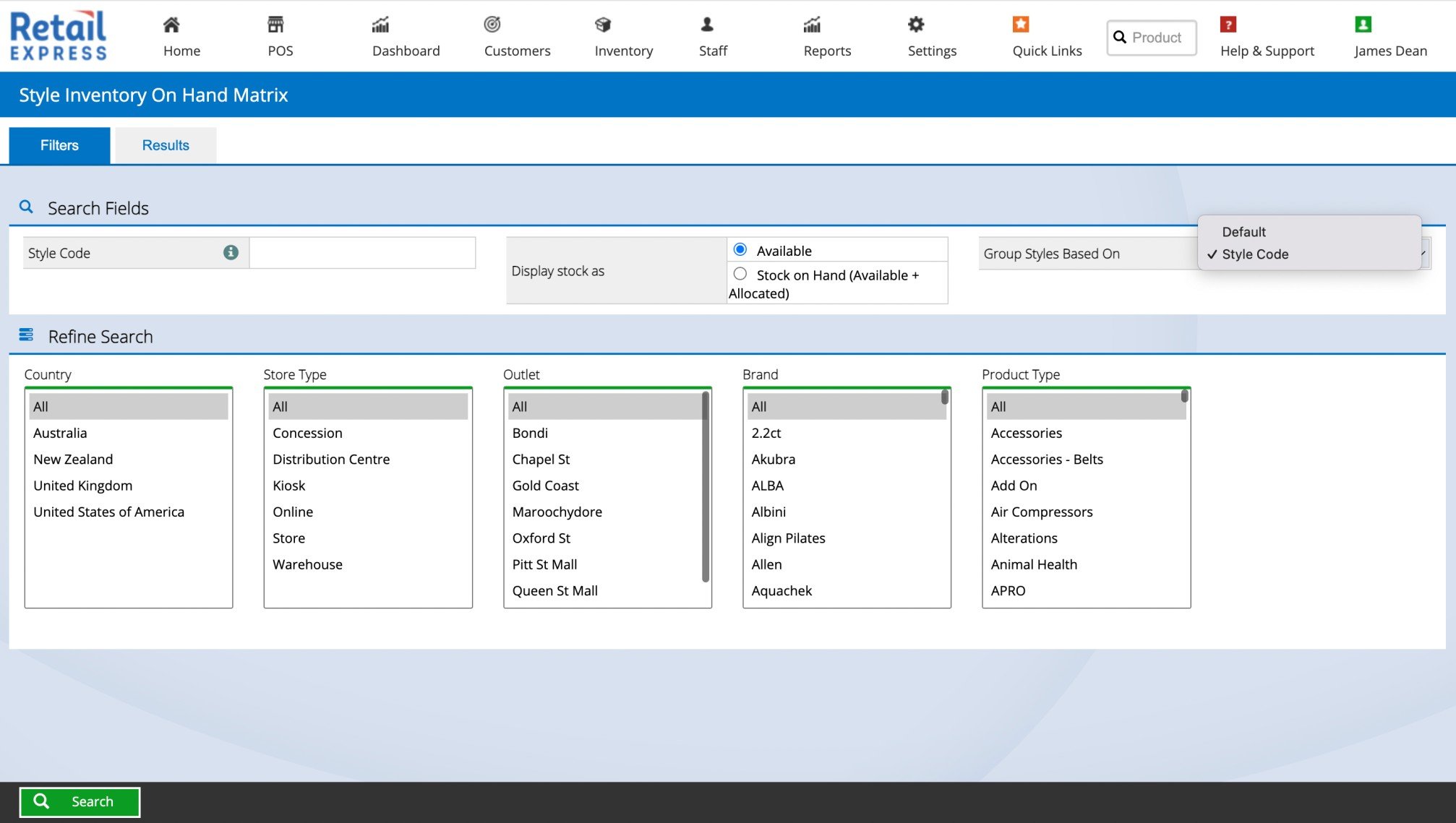Viewport: 1456px width, 823px height.
Task: Open the Settings gear icon
Action: click(x=916, y=25)
